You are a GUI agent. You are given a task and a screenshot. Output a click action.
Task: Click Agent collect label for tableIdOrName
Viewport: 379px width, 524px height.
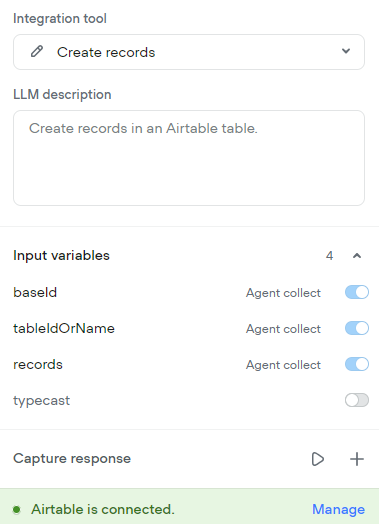(x=283, y=329)
